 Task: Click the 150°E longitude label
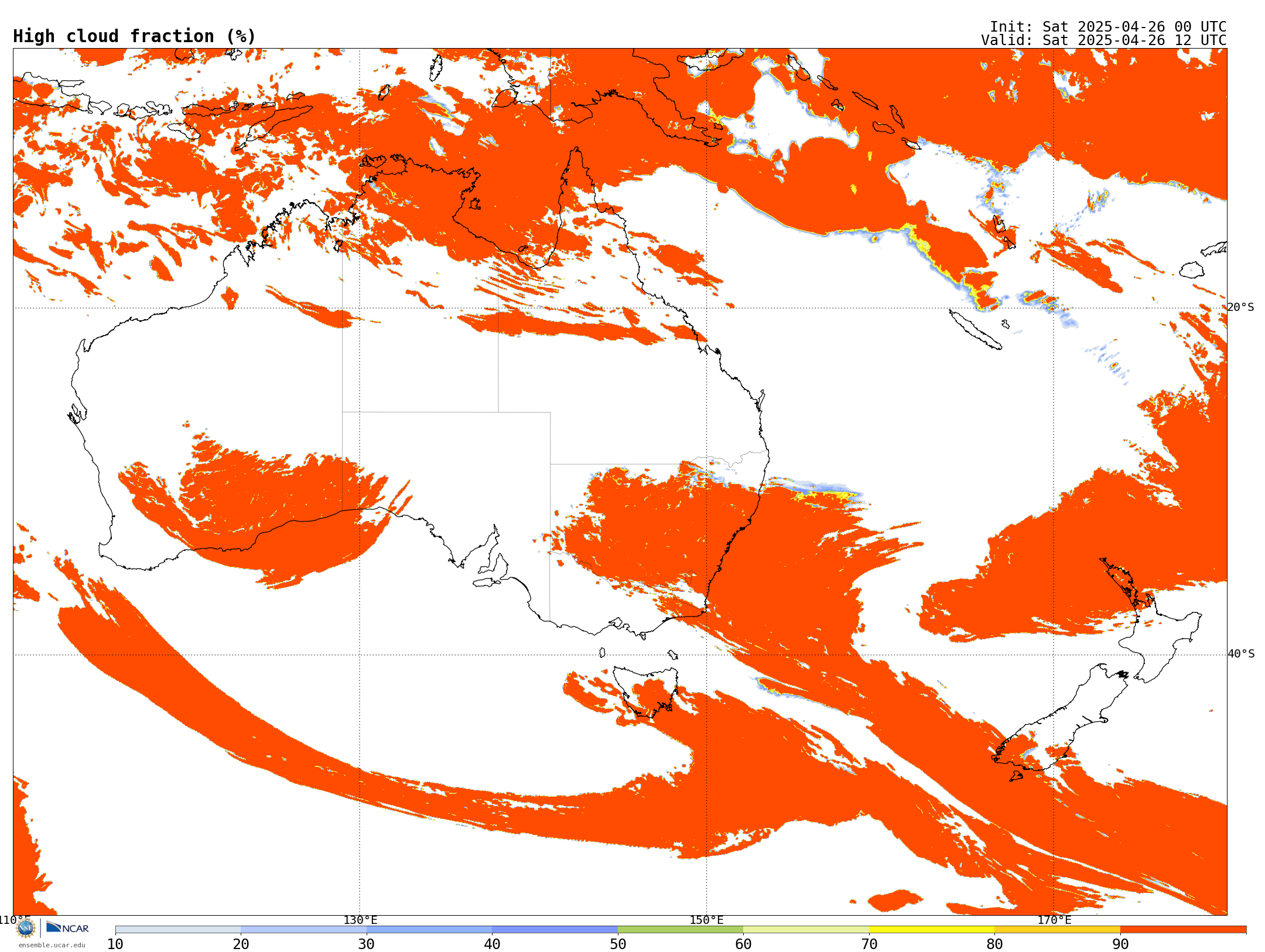(x=706, y=920)
